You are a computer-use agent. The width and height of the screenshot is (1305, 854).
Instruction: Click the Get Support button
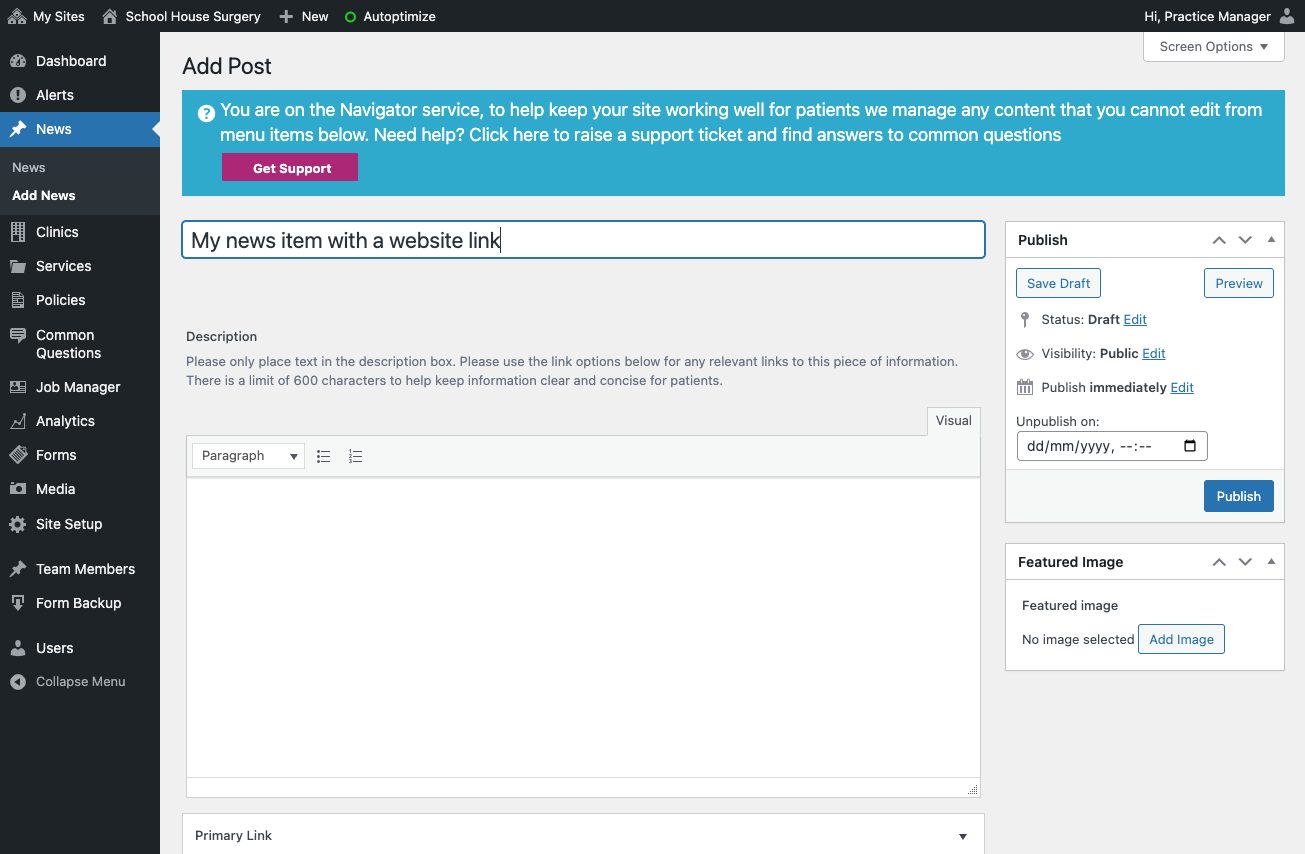(290, 168)
